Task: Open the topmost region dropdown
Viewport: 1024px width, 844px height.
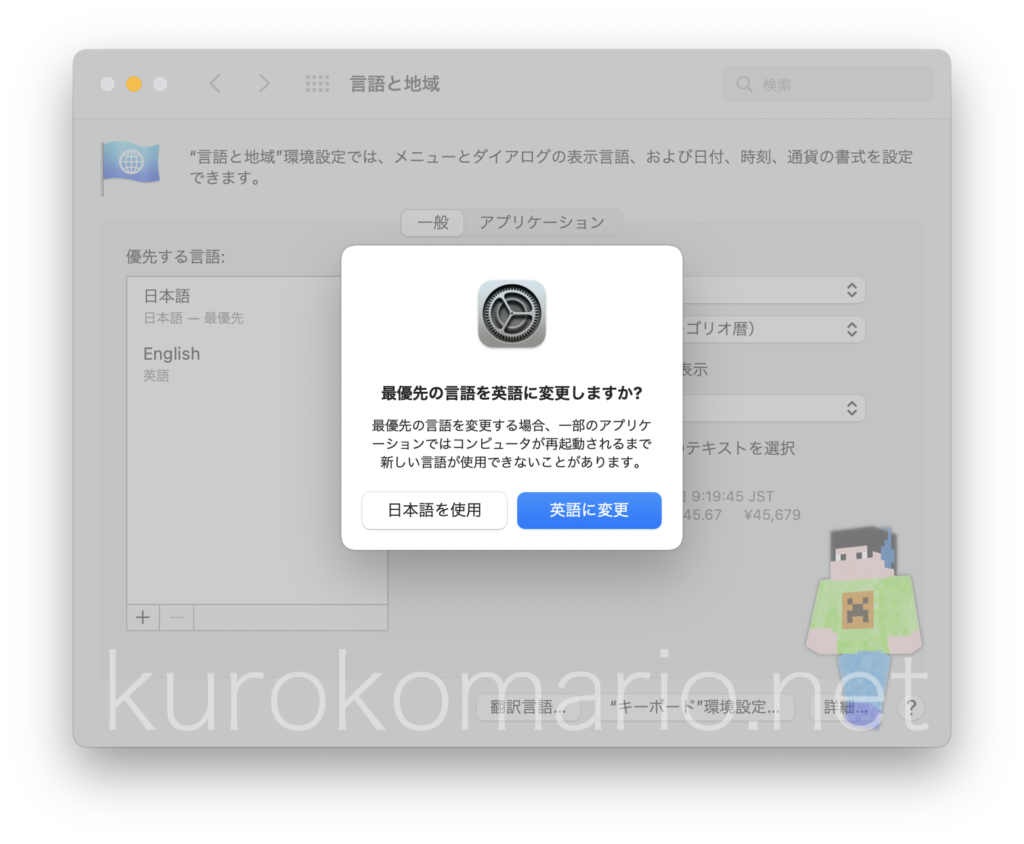Action: [774, 290]
